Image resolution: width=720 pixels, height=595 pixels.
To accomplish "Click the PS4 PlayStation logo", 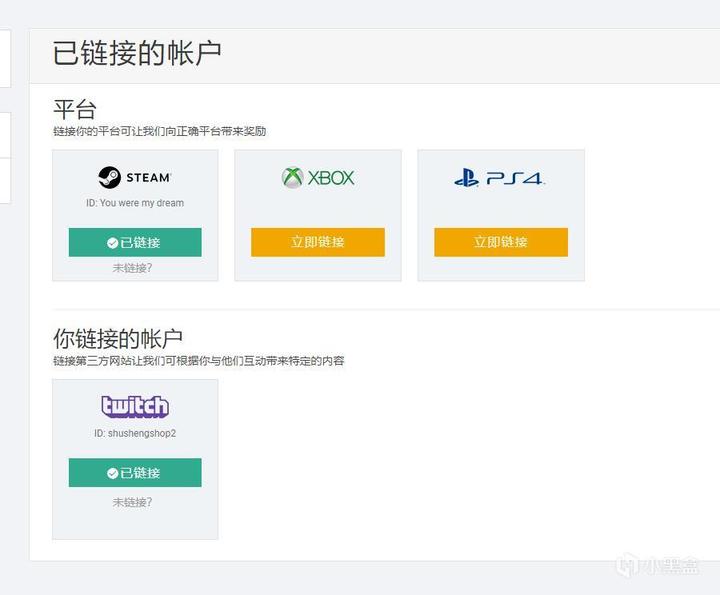I will tap(500, 178).
